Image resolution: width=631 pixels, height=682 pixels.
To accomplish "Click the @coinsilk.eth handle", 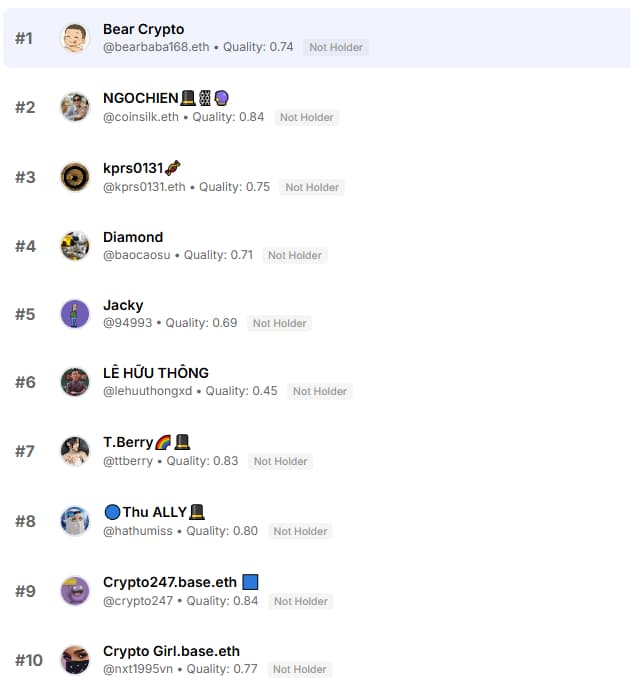I will click(x=141, y=117).
